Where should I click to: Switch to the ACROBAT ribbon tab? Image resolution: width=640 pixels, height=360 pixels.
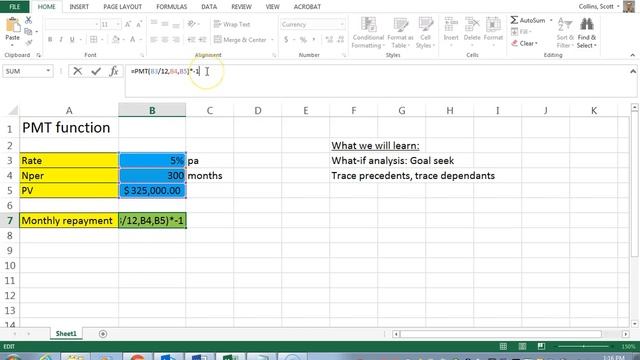(307, 7)
